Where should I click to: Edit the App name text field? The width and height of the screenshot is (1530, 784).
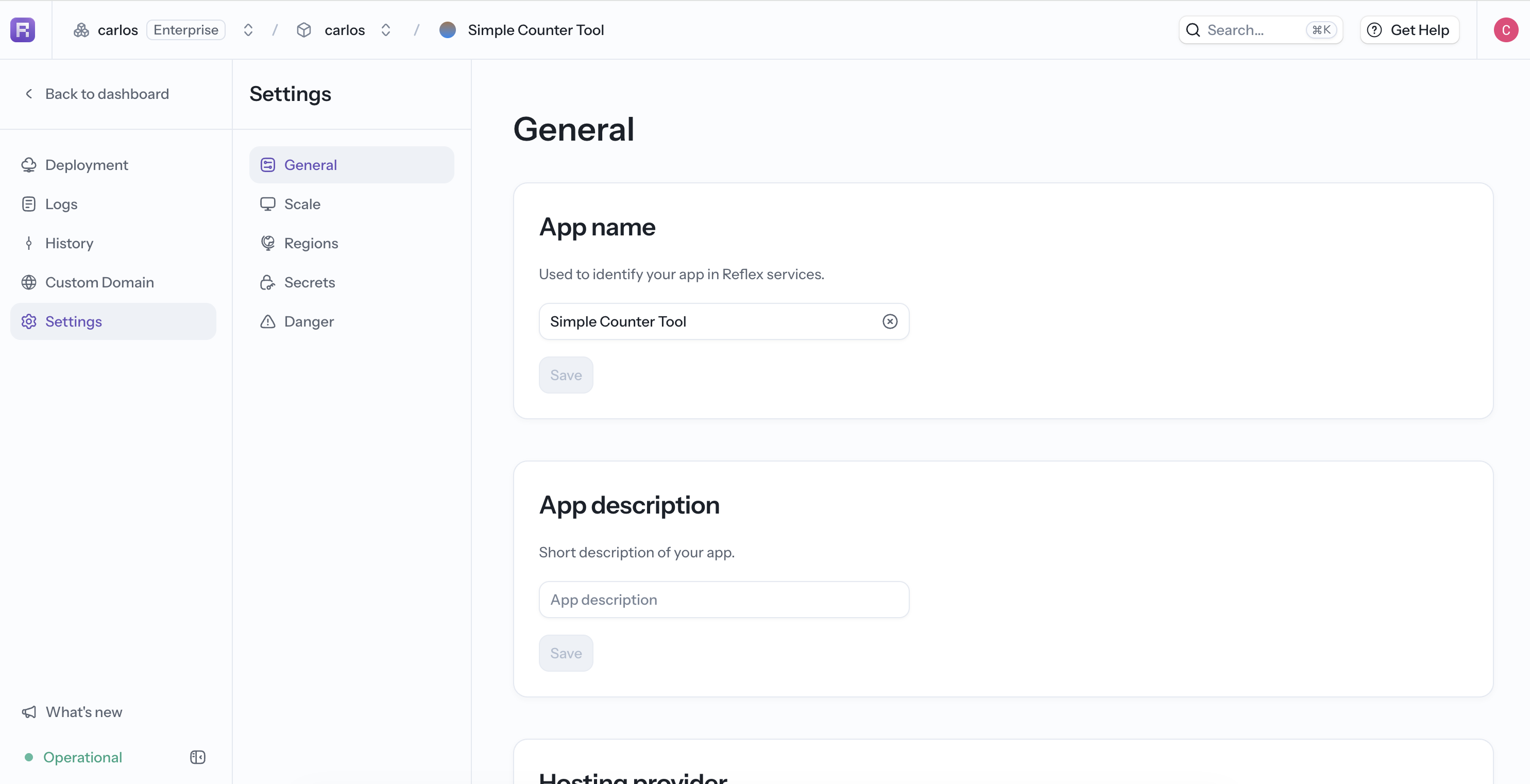tap(723, 321)
